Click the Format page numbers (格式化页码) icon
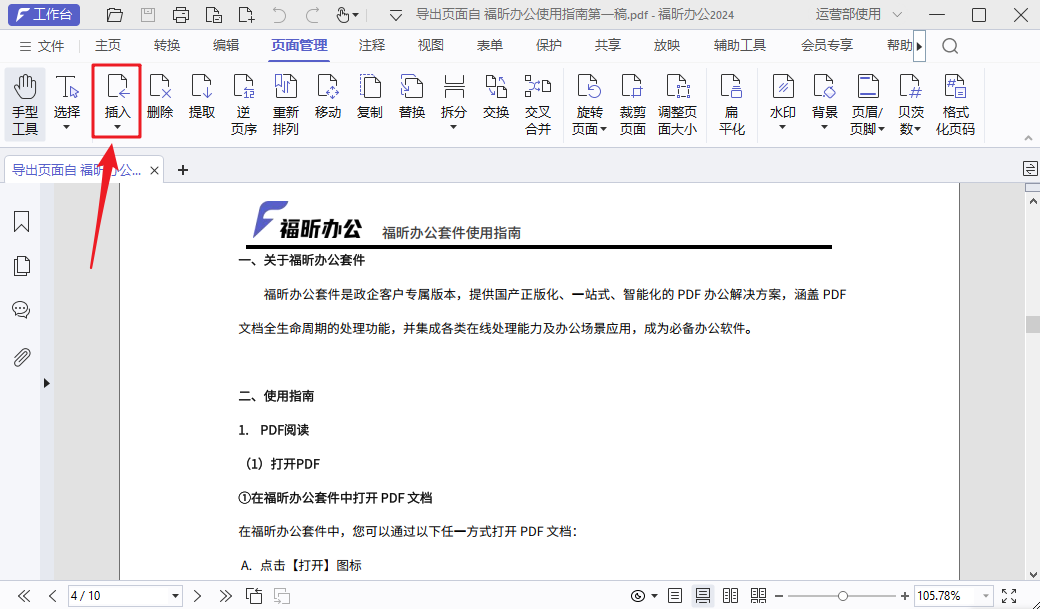The width and height of the screenshot is (1040, 609). point(955,104)
